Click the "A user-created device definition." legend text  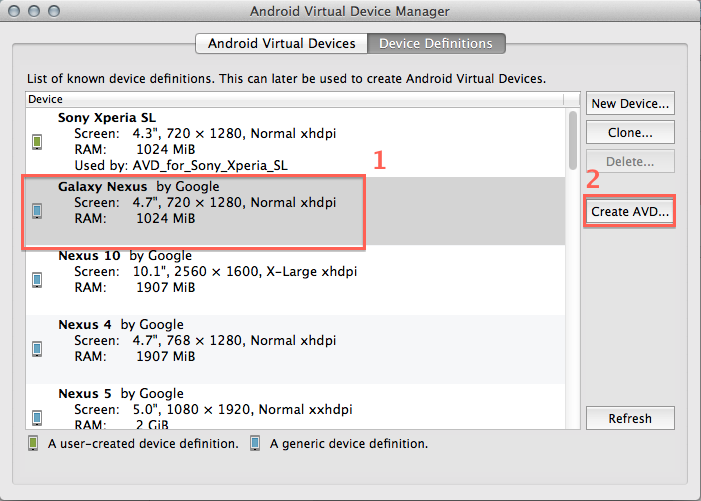(143, 444)
